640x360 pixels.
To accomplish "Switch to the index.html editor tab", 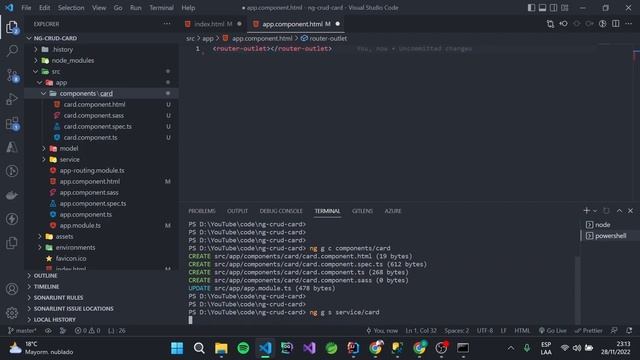I will (x=213, y=24).
